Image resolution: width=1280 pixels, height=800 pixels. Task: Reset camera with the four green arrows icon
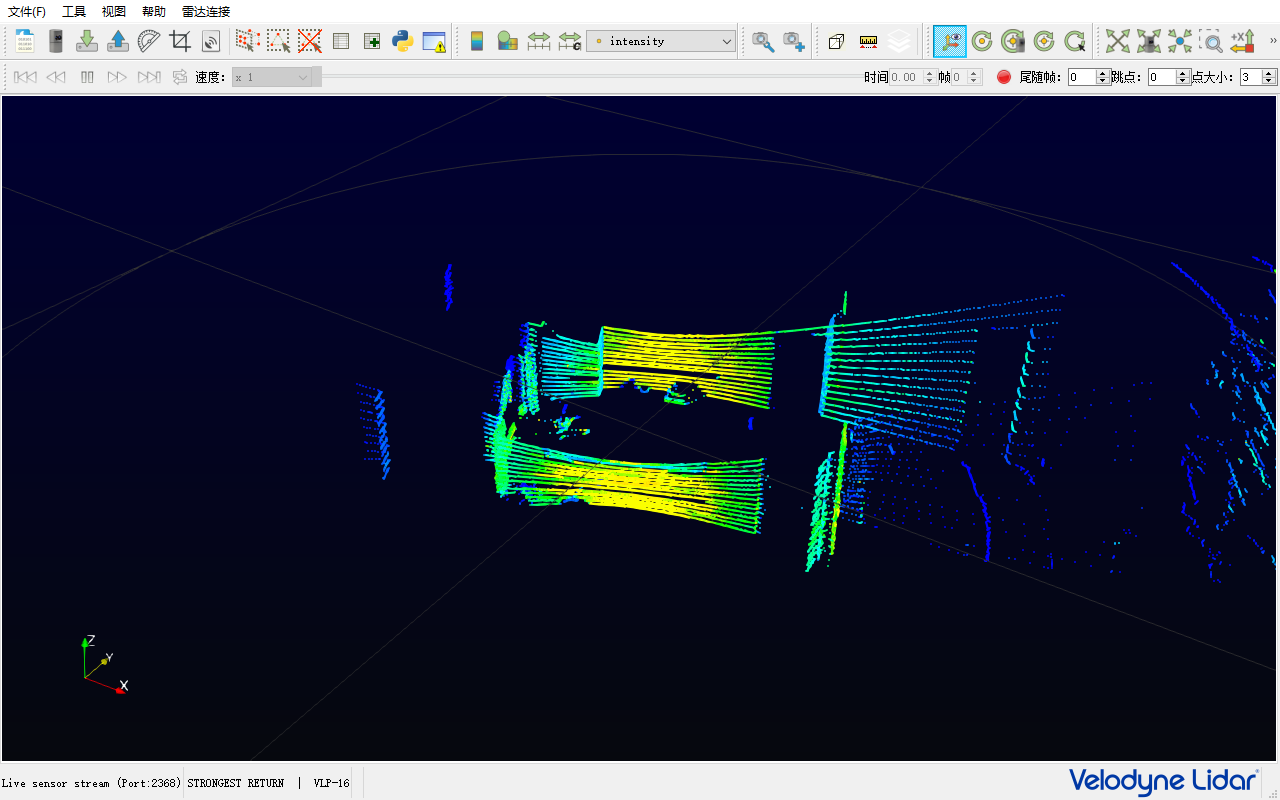point(1118,41)
